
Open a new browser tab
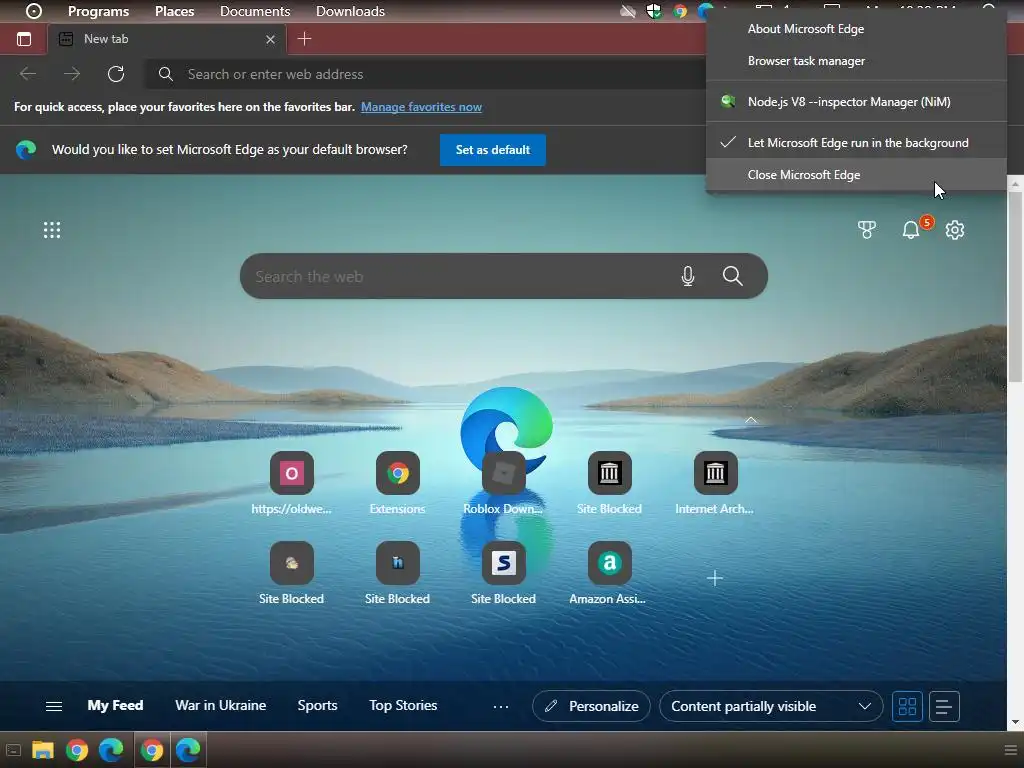pos(304,39)
